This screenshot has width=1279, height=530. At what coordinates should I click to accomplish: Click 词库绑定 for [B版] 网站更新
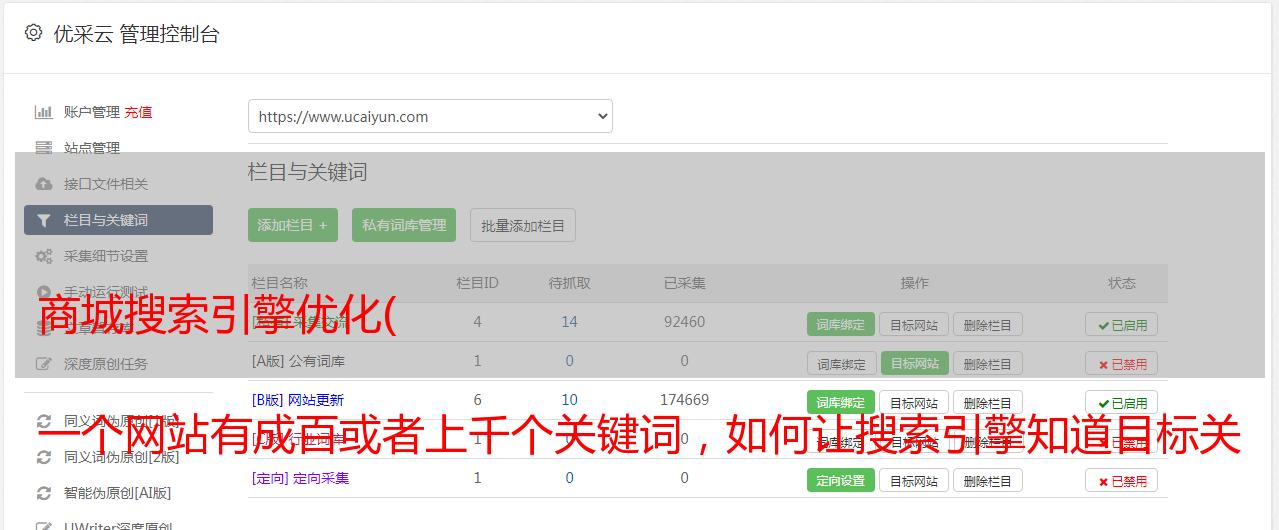[841, 402]
